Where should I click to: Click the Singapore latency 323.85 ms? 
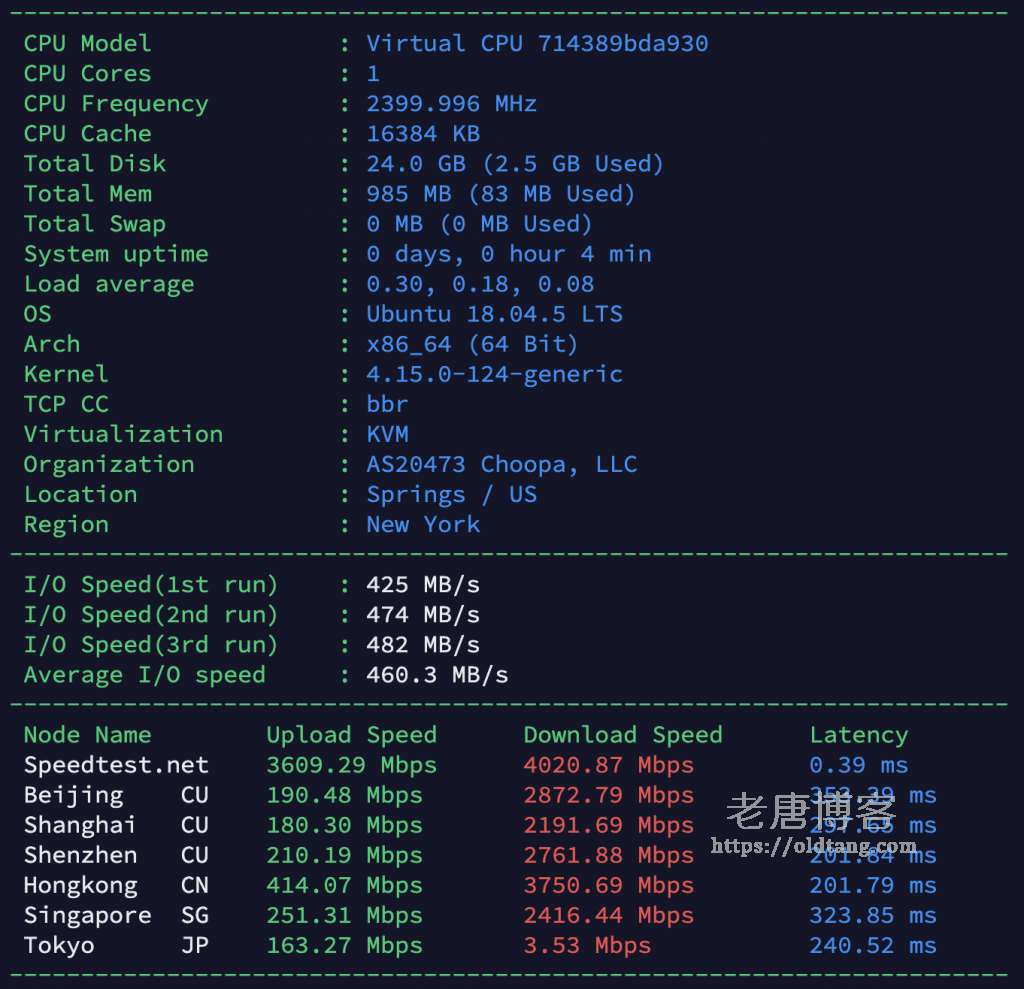point(872,915)
